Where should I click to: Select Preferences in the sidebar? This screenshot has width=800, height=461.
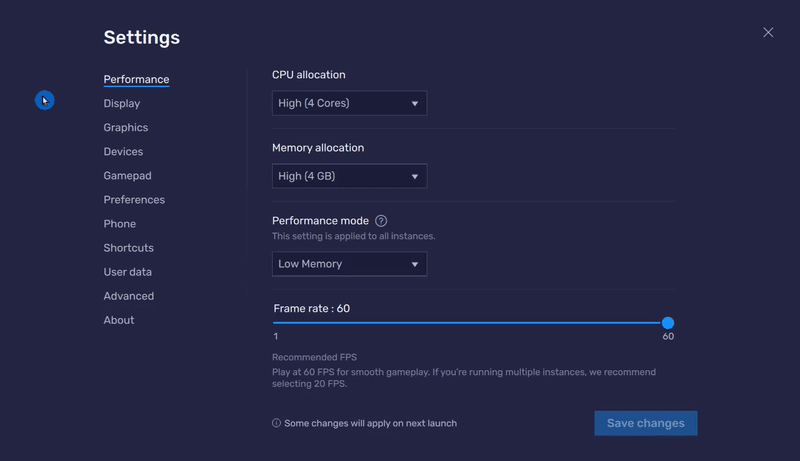pyautogui.click(x=134, y=200)
